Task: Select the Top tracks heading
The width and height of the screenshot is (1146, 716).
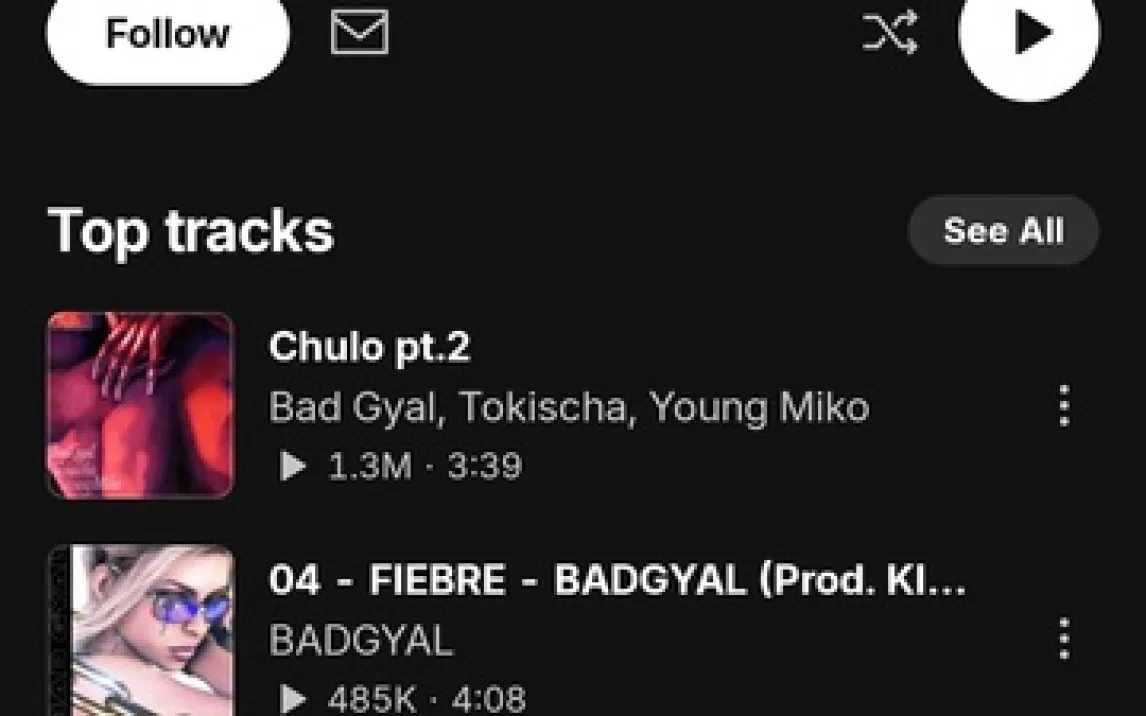Action: [x=191, y=232]
